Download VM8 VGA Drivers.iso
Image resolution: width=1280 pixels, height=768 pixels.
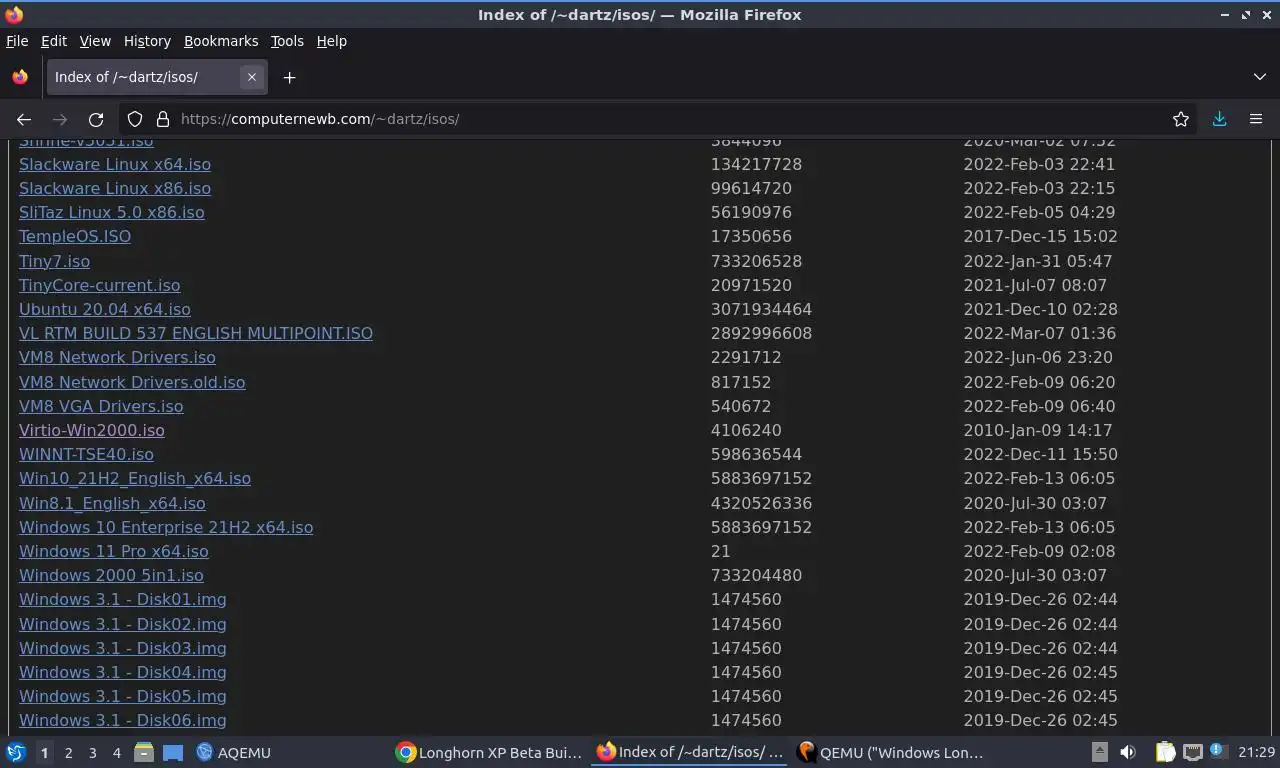pos(101,406)
